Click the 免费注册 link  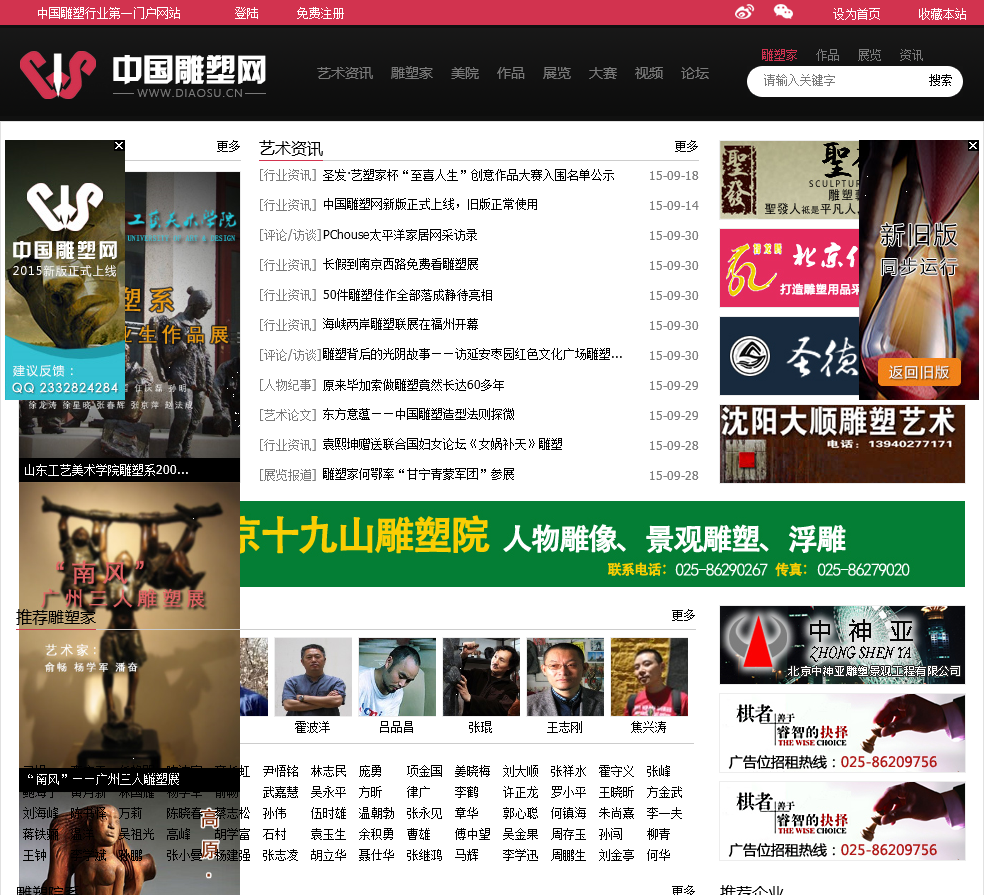(x=320, y=13)
